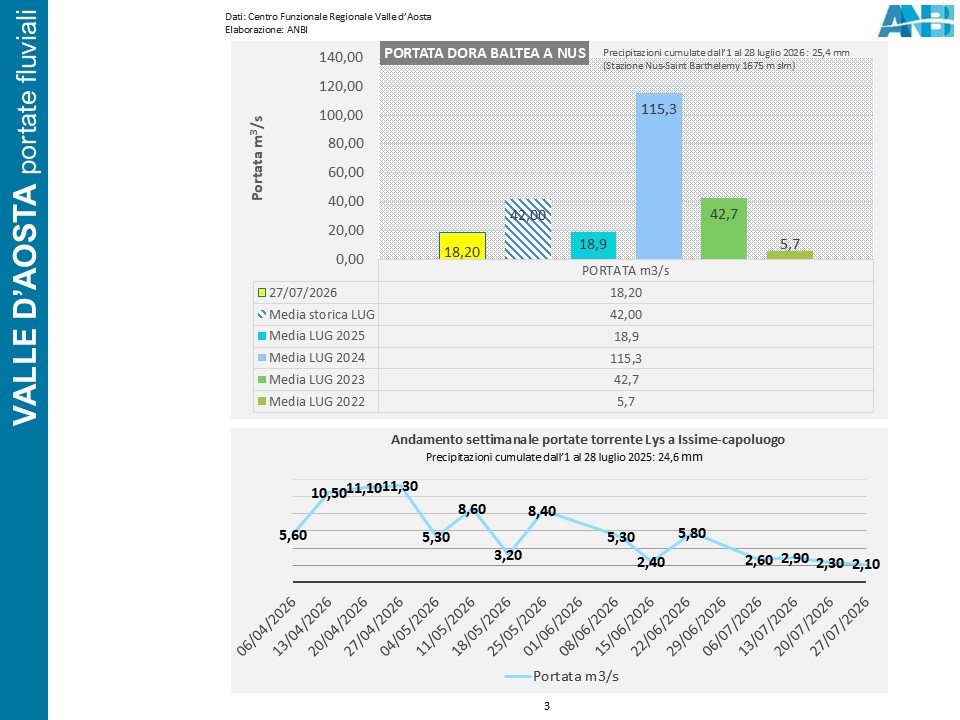Image resolution: width=960 pixels, height=720 pixels.
Task: Click the olive Media LUG 2022 legend swatch
Action: point(262,402)
